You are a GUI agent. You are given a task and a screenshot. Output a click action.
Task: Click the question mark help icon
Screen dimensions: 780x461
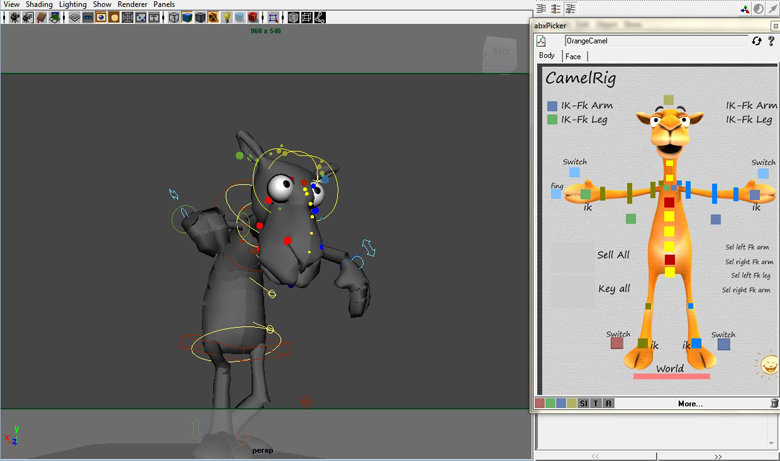tap(771, 41)
